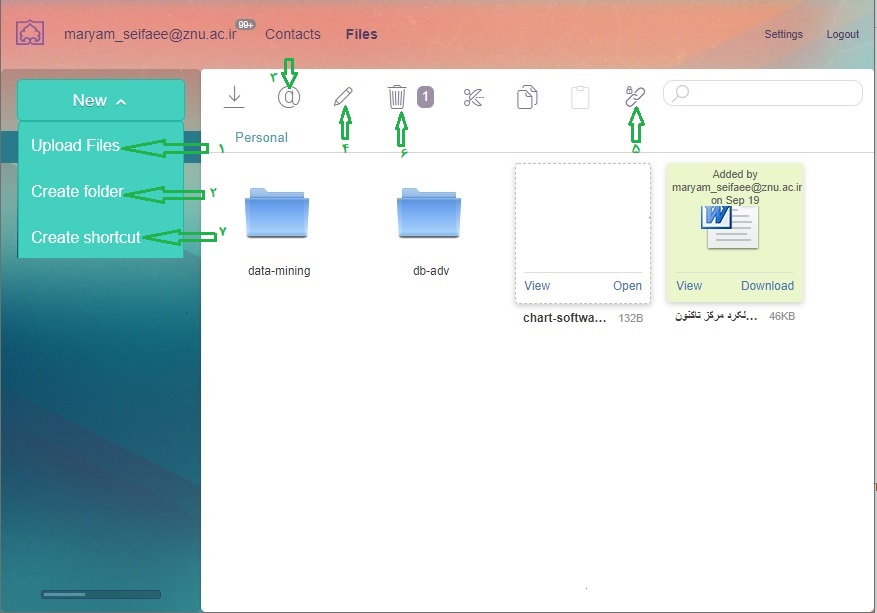Viewport: 877px width, 613px height.
Task: Click Open on chart-softwa... file
Action: pyautogui.click(x=627, y=285)
